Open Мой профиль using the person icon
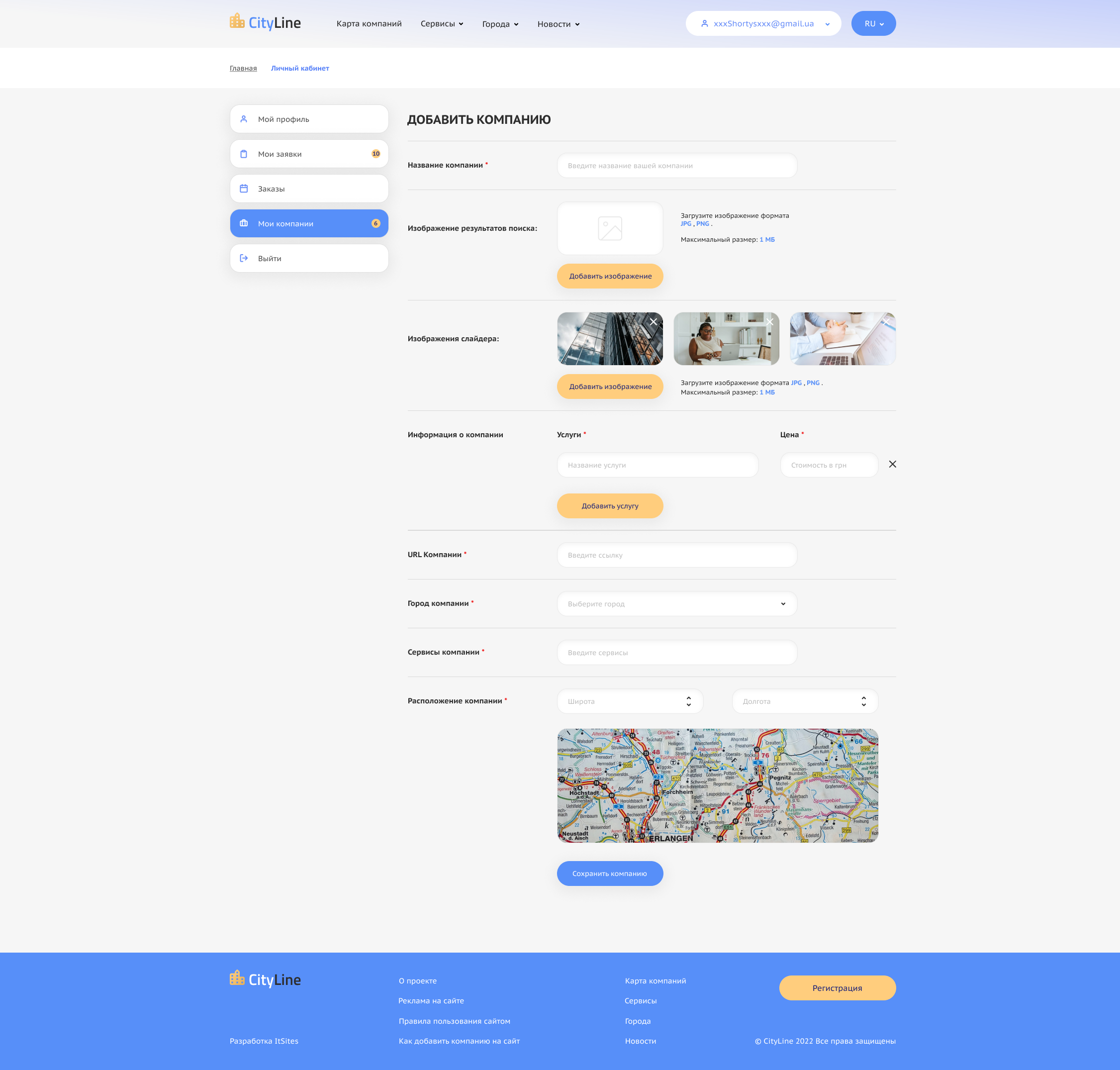Viewport: 1120px width, 1070px height. [x=244, y=118]
